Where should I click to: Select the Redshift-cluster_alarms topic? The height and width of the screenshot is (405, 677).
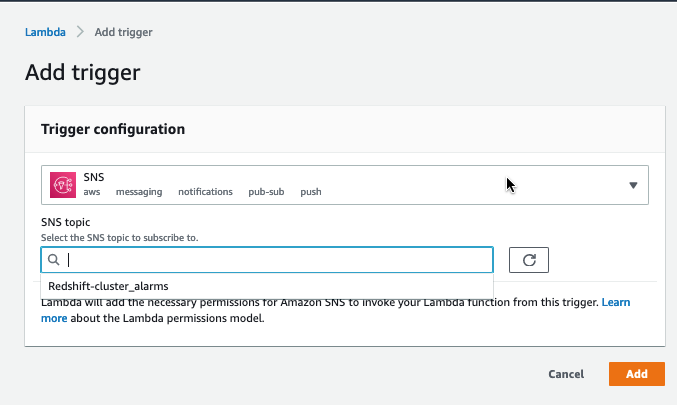[267, 286]
